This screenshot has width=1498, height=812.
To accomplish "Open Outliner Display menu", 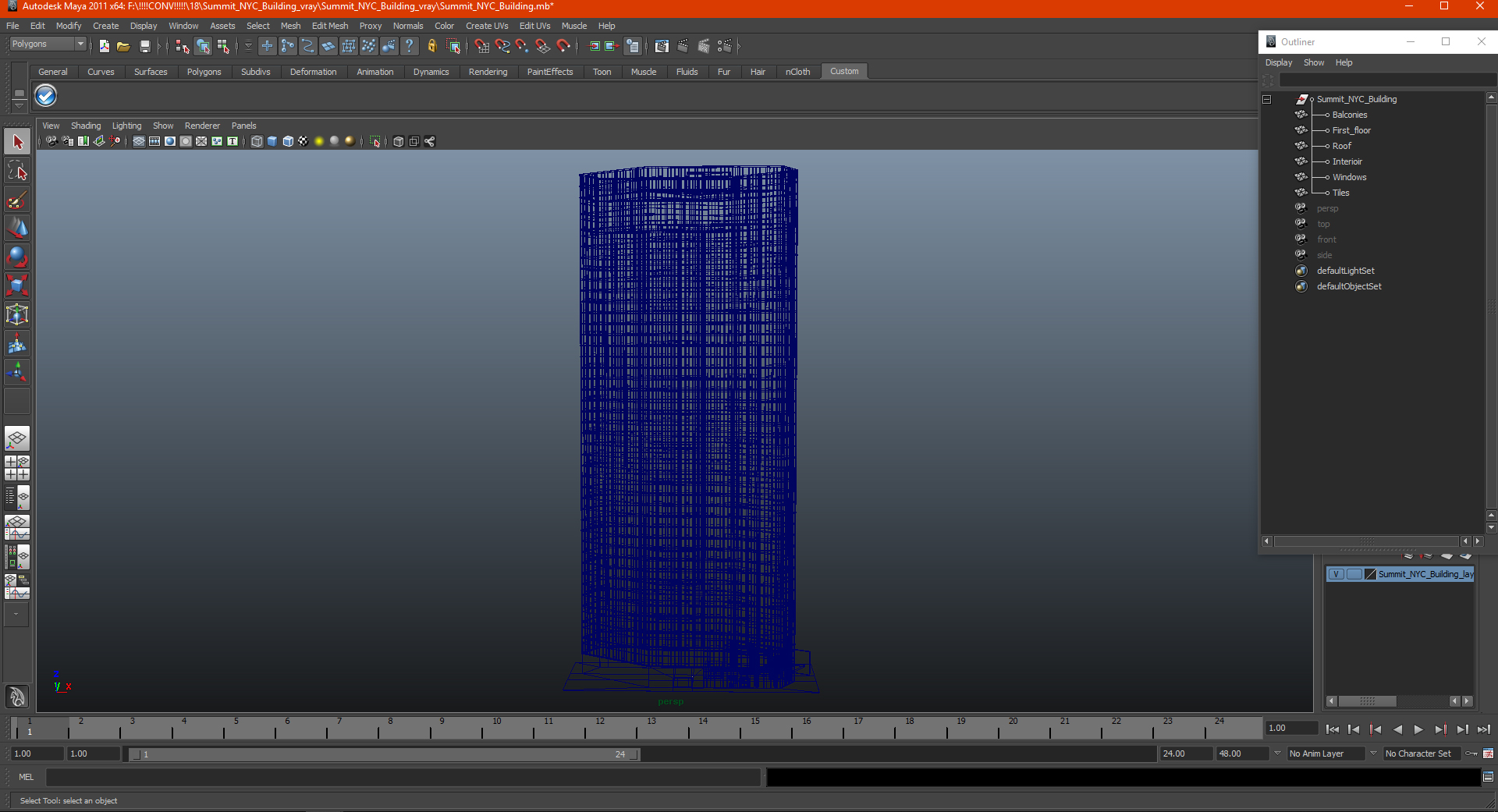I will pos(1279,62).
